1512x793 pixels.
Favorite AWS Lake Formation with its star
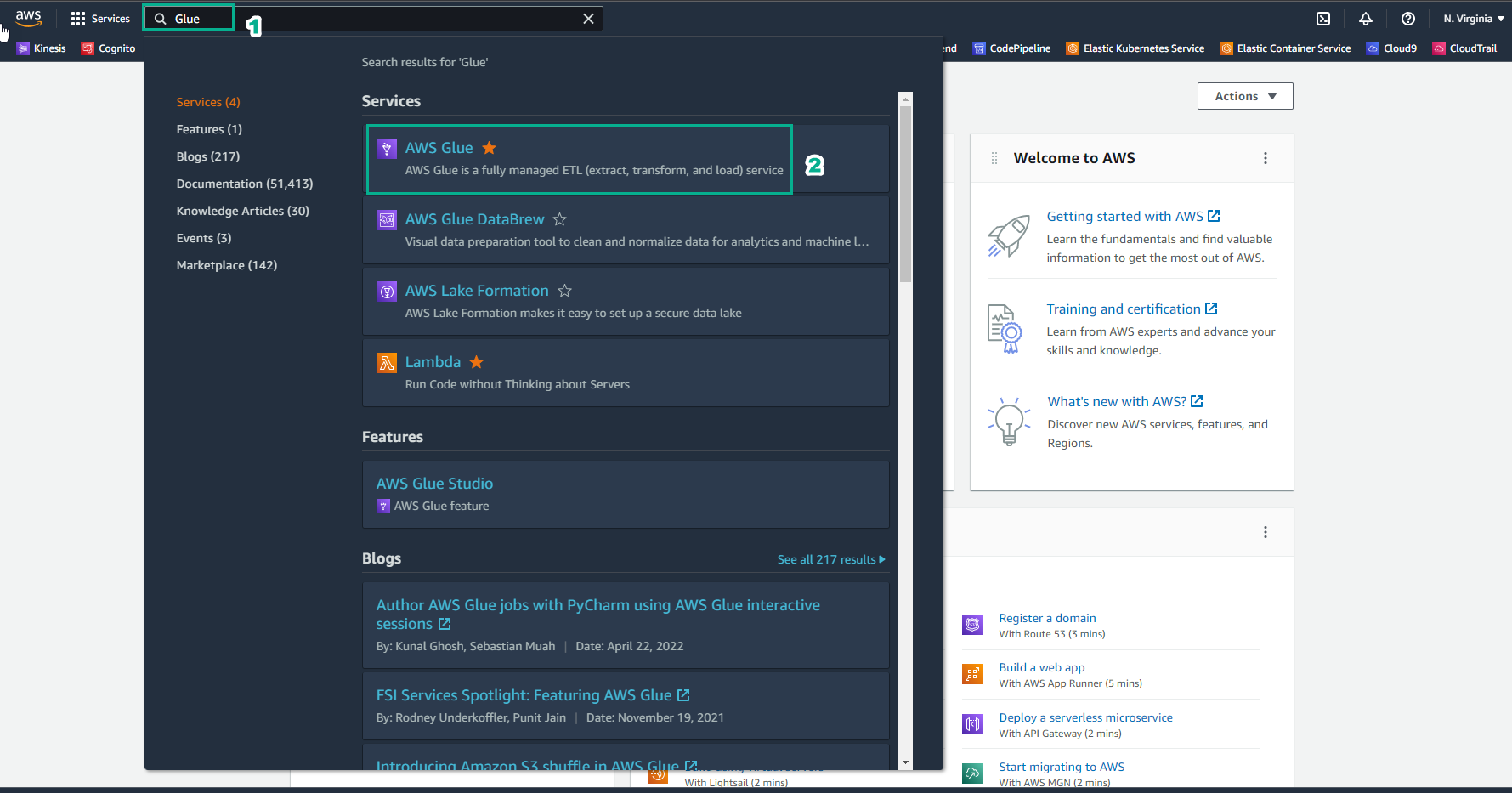point(565,291)
